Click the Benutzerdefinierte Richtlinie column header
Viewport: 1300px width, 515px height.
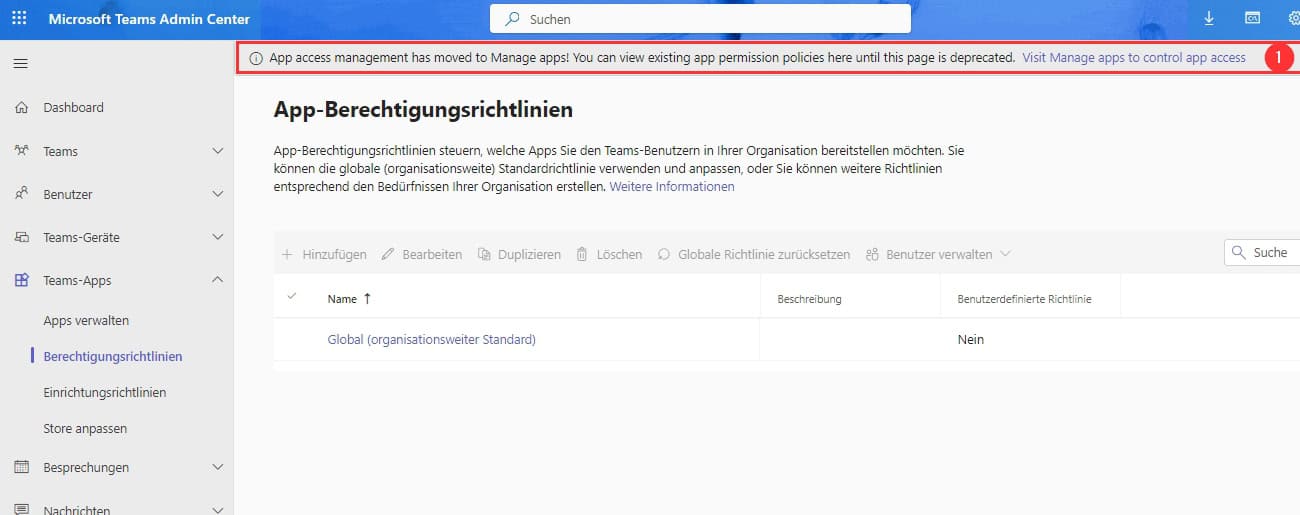(x=1024, y=299)
